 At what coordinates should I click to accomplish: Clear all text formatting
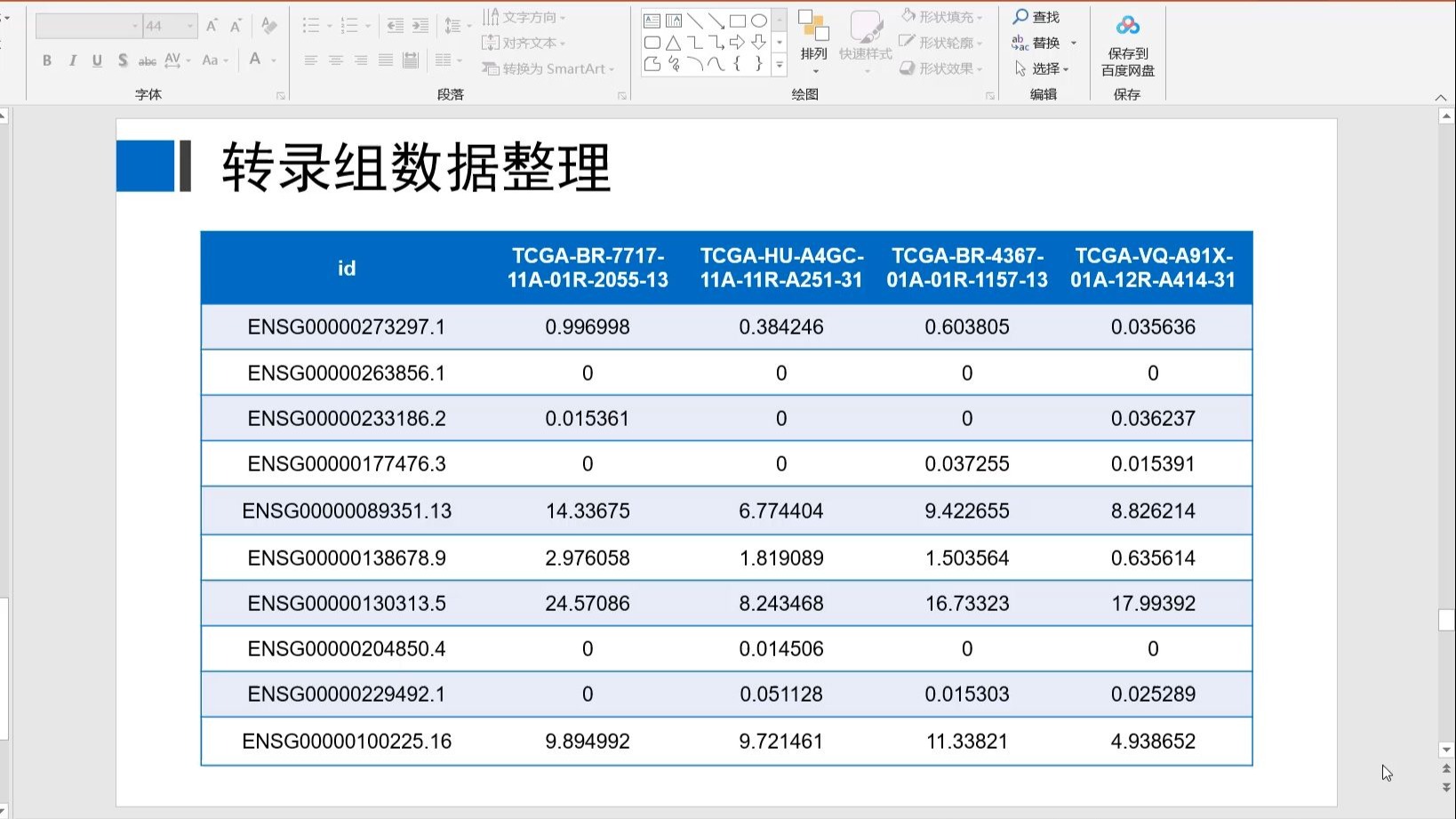point(269,26)
